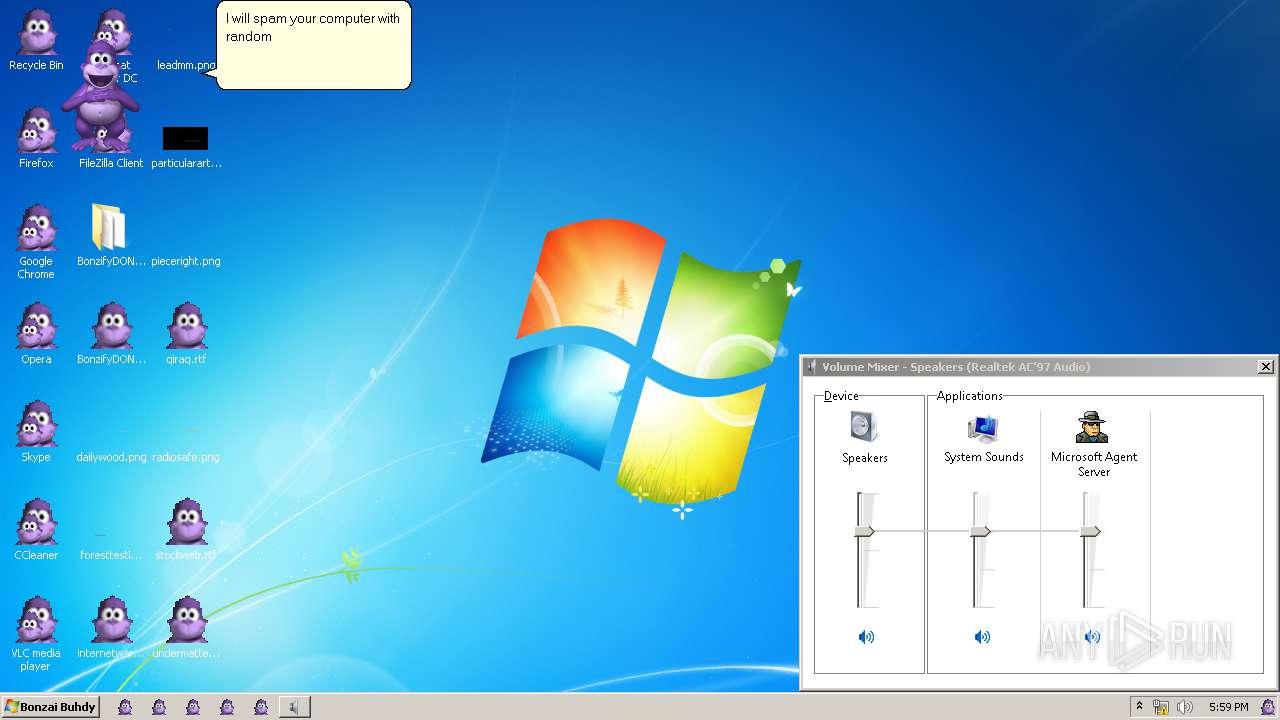Viewport: 1280px width, 720px height.
Task: Click the 5:59 PM clock
Action: [1228, 707]
